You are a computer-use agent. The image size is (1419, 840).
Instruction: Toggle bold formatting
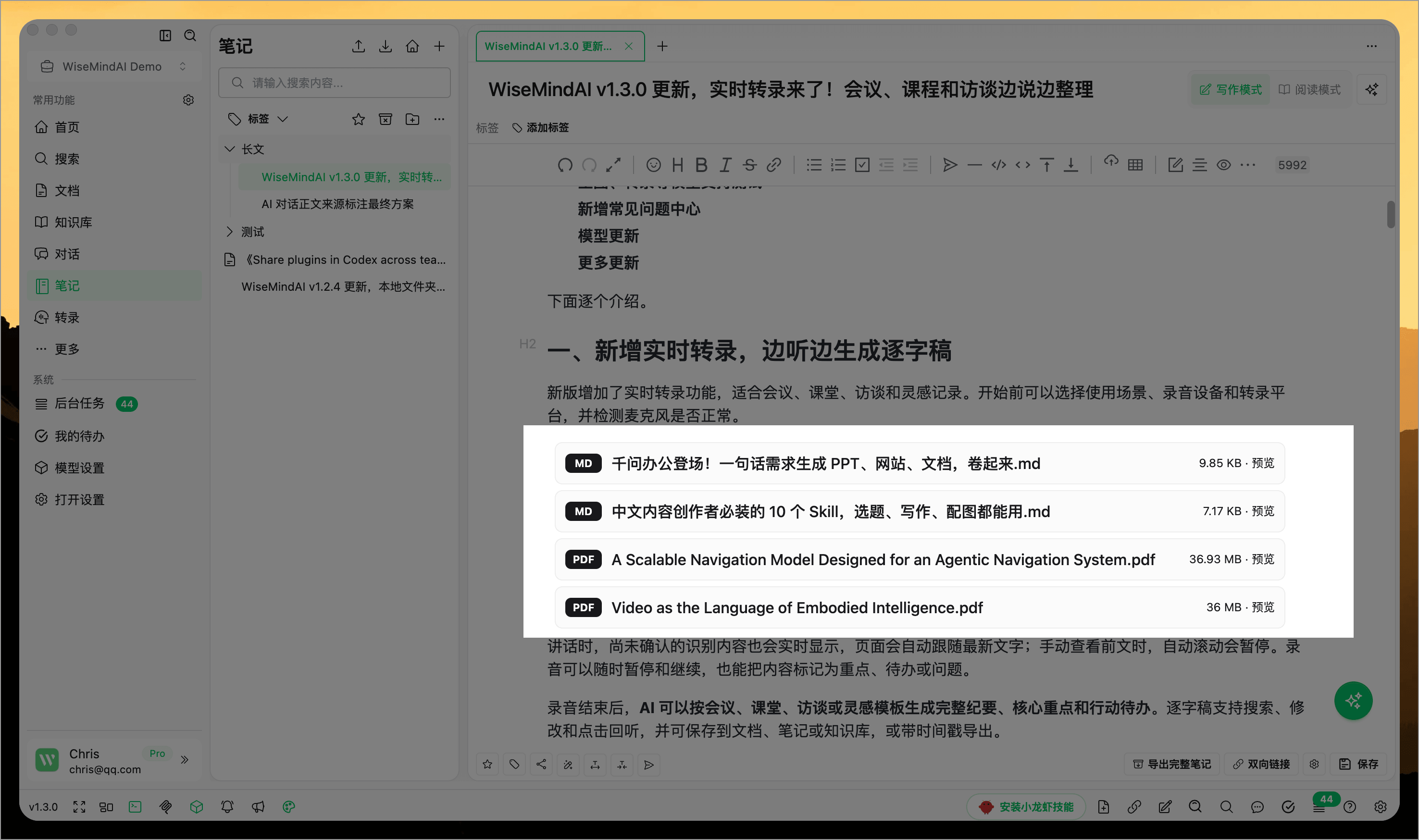coord(701,165)
